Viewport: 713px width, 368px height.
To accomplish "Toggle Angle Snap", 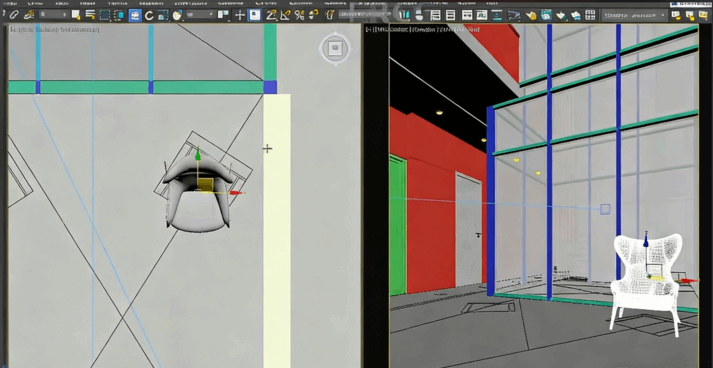I will (x=285, y=15).
